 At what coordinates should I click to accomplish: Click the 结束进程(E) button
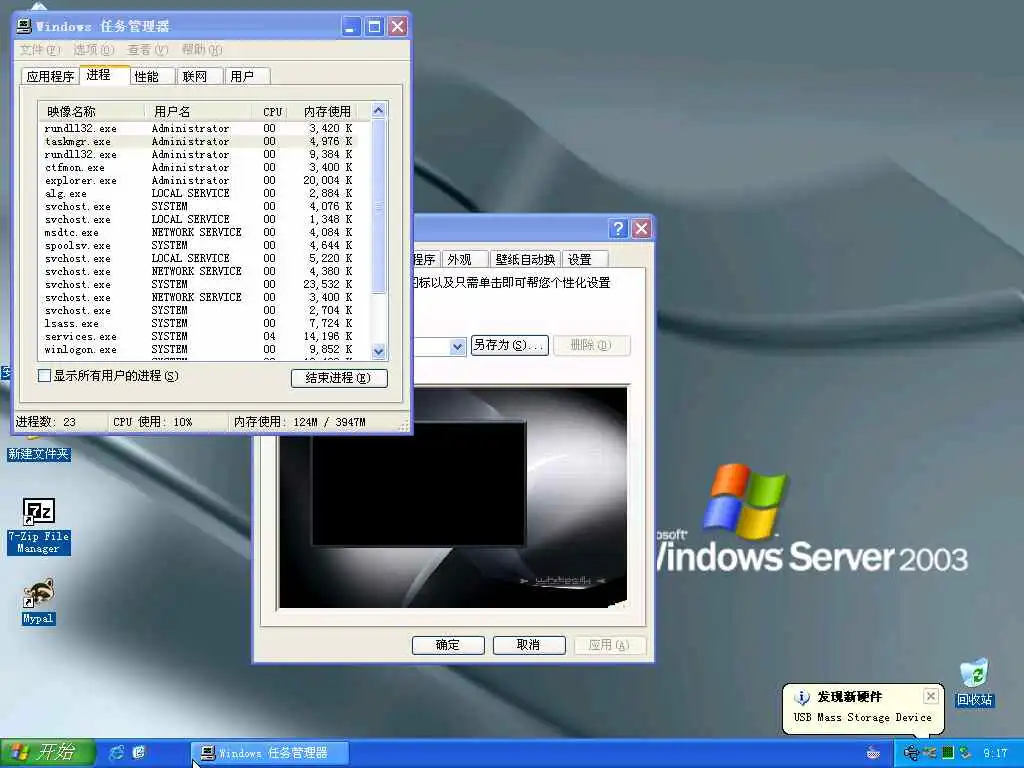(339, 378)
